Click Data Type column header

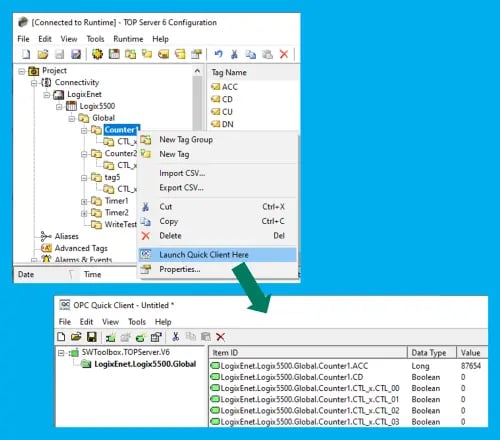(x=432, y=353)
